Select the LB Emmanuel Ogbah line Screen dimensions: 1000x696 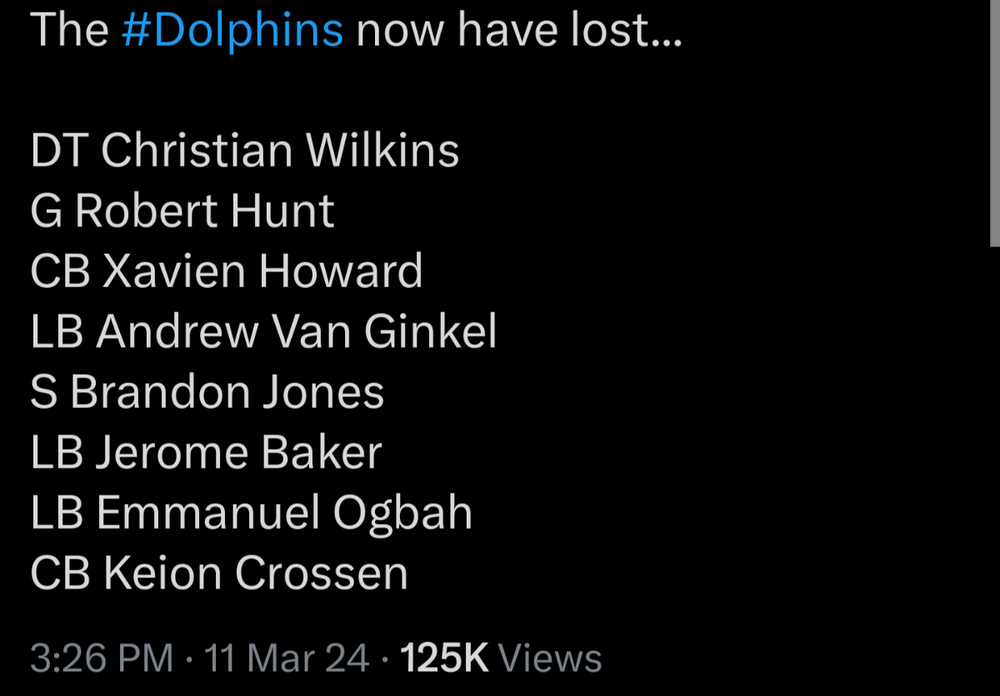pyautogui.click(x=251, y=513)
